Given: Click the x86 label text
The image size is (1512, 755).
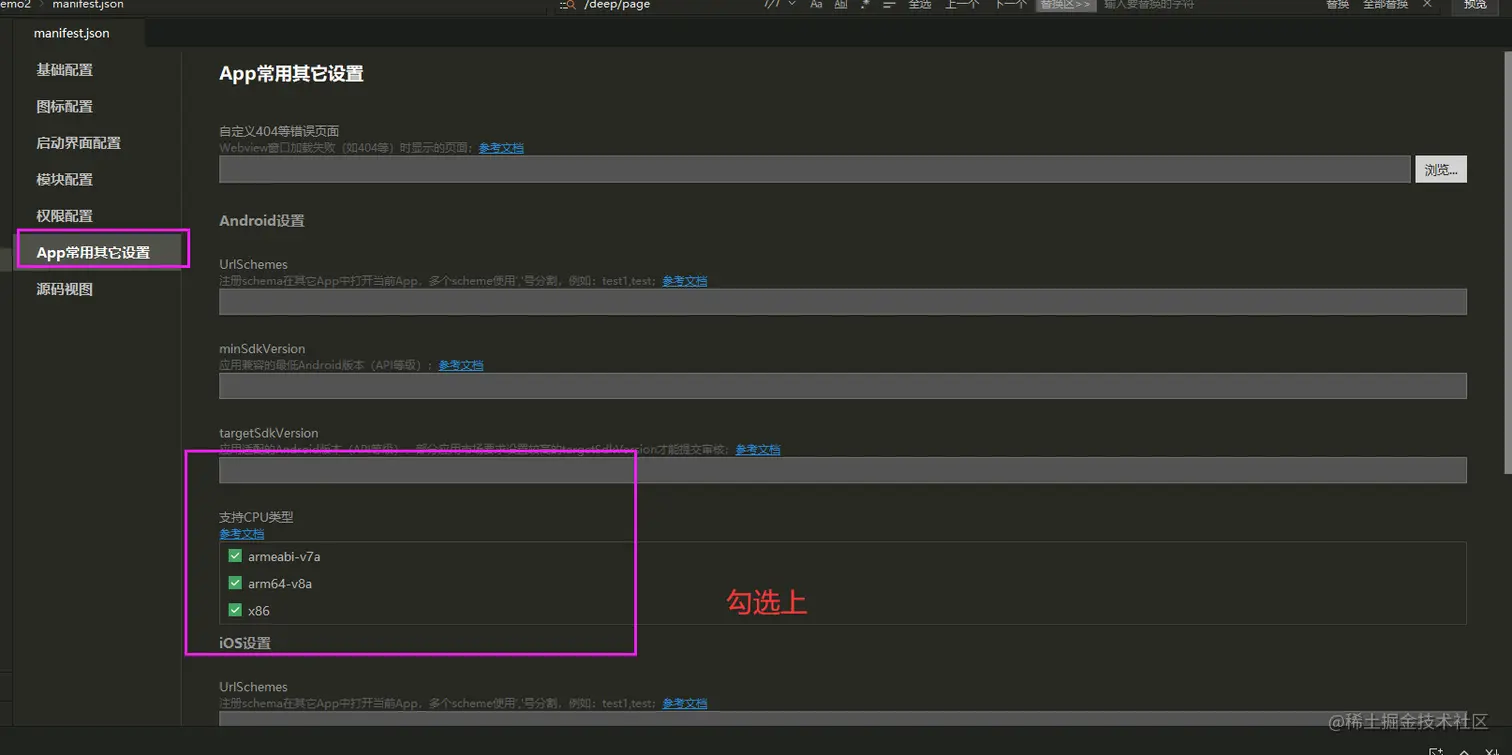Looking at the screenshot, I should point(259,610).
